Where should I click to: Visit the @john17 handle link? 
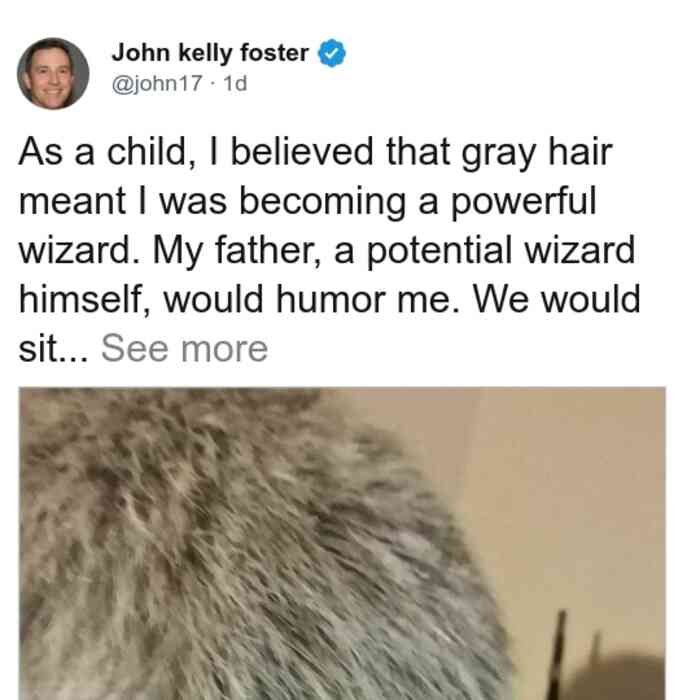coord(157,83)
